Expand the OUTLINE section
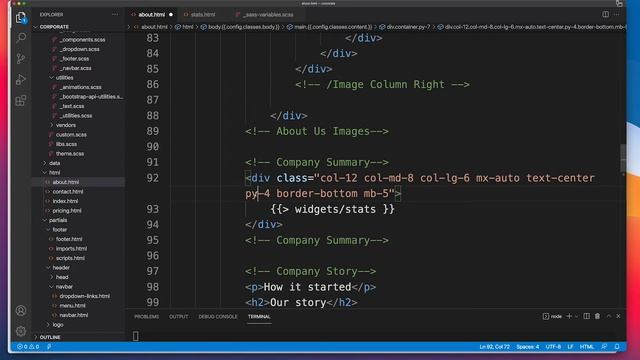 [x=50, y=337]
